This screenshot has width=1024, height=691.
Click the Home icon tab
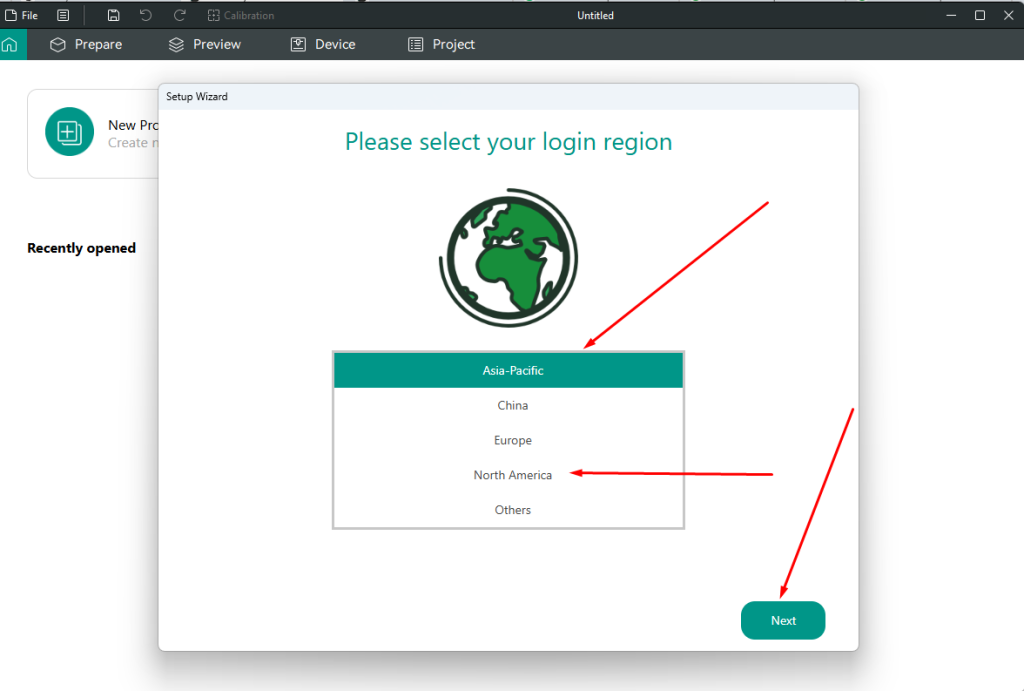coord(11,44)
